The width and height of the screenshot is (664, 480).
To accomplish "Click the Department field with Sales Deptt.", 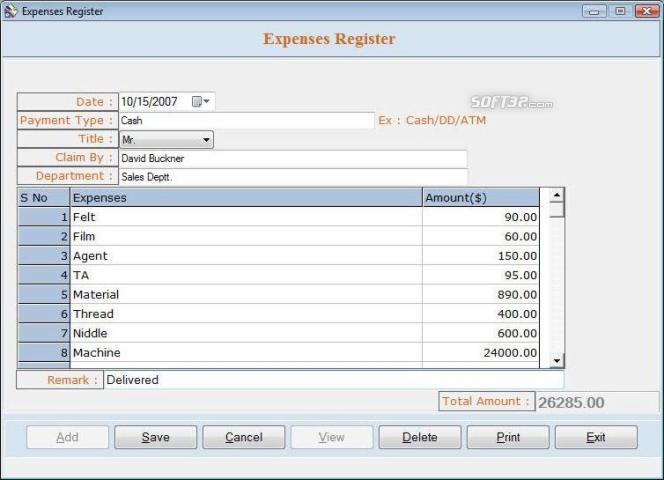I will coord(293,177).
